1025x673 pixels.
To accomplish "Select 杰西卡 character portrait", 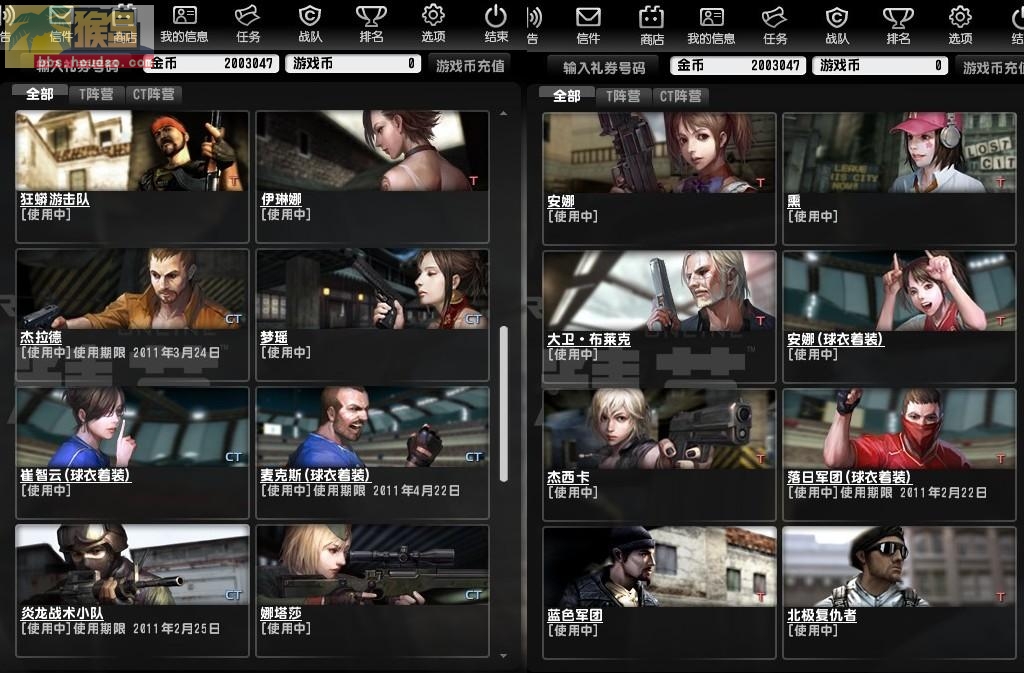I will coord(660,429).
